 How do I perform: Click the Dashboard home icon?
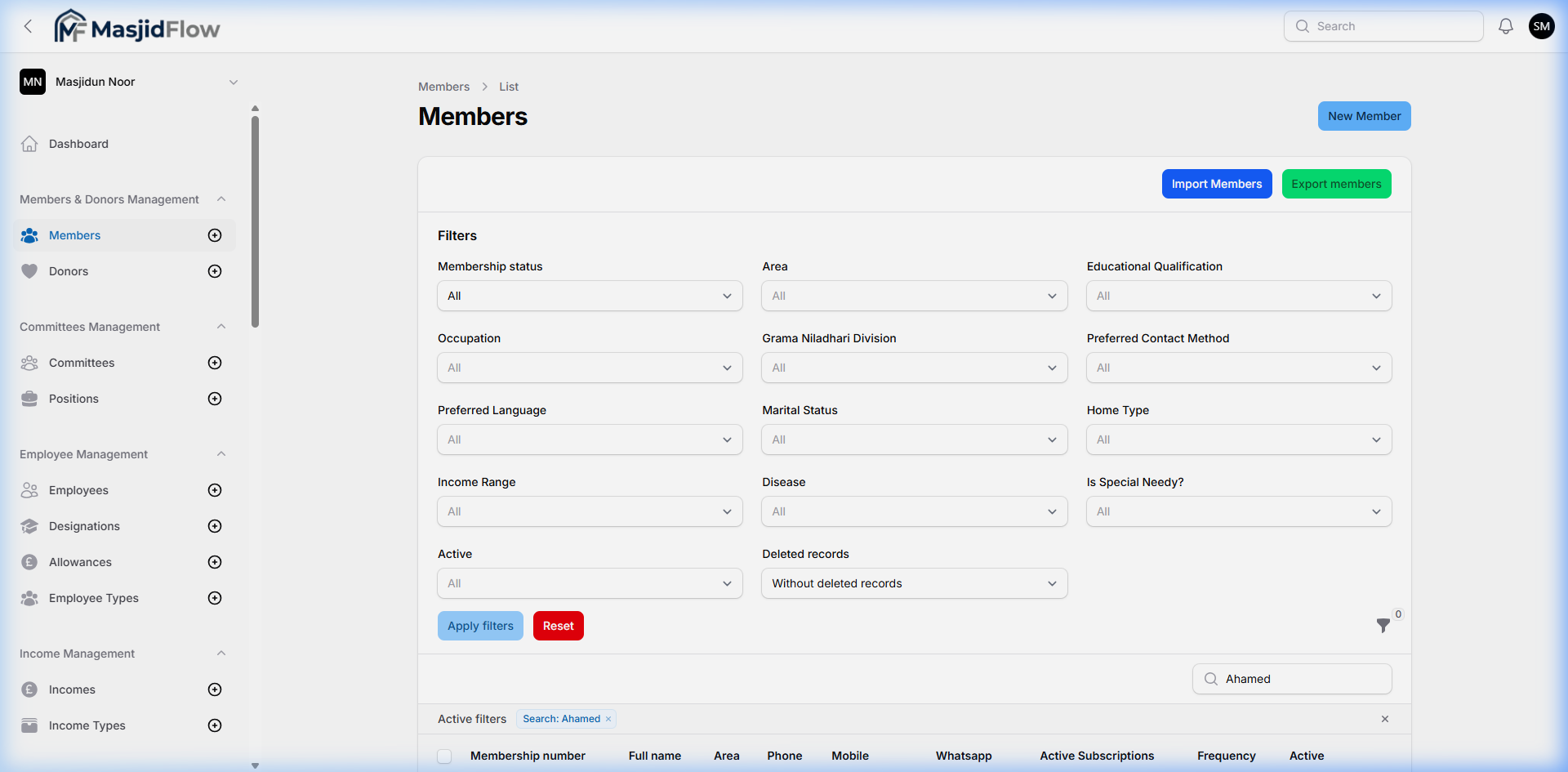click(29, 143)
